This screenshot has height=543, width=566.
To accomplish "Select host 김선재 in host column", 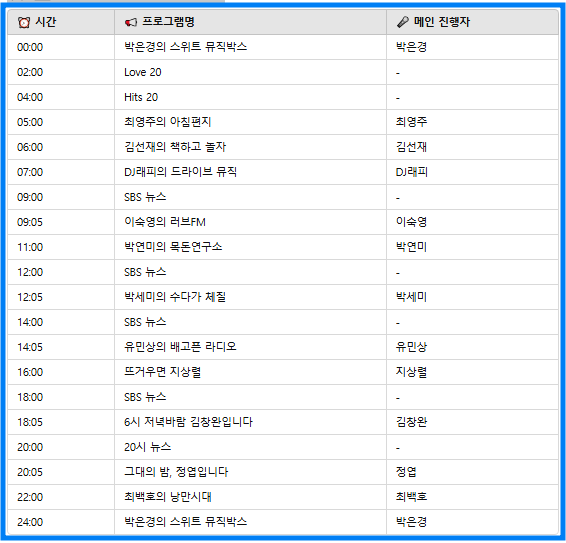I will 412,147.
